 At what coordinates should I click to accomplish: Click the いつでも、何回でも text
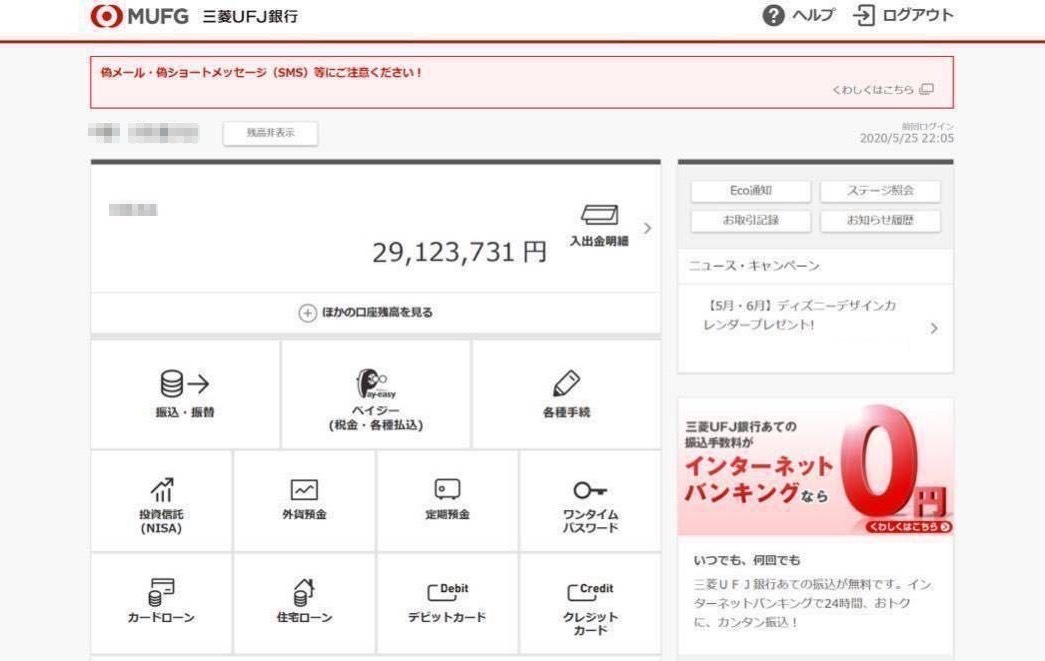tap(746, 560)
